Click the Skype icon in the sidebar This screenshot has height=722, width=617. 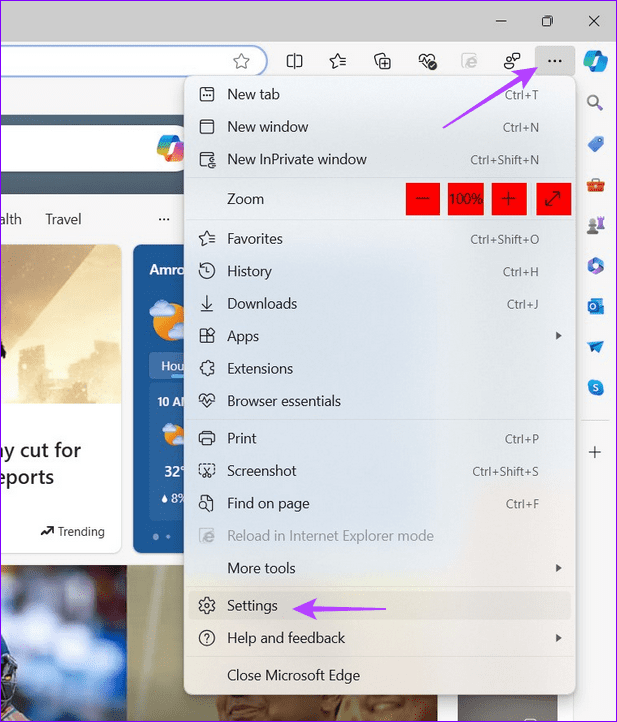[x=596, y=387]
